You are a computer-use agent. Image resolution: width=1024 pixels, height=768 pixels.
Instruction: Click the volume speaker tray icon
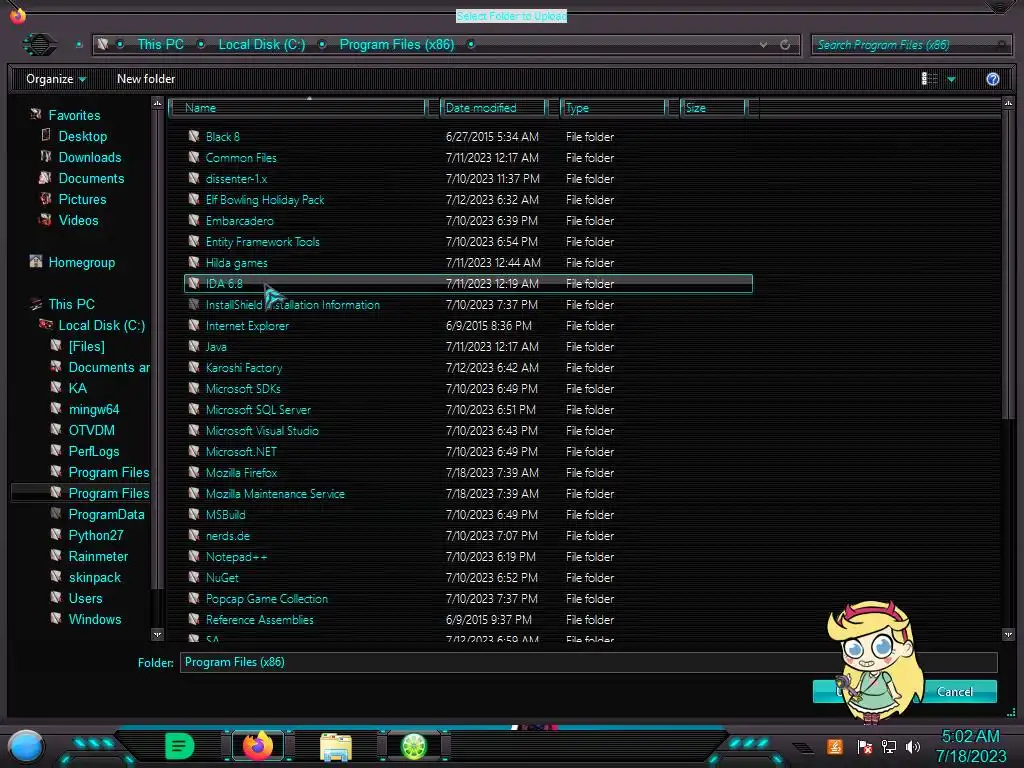point(913,746)
